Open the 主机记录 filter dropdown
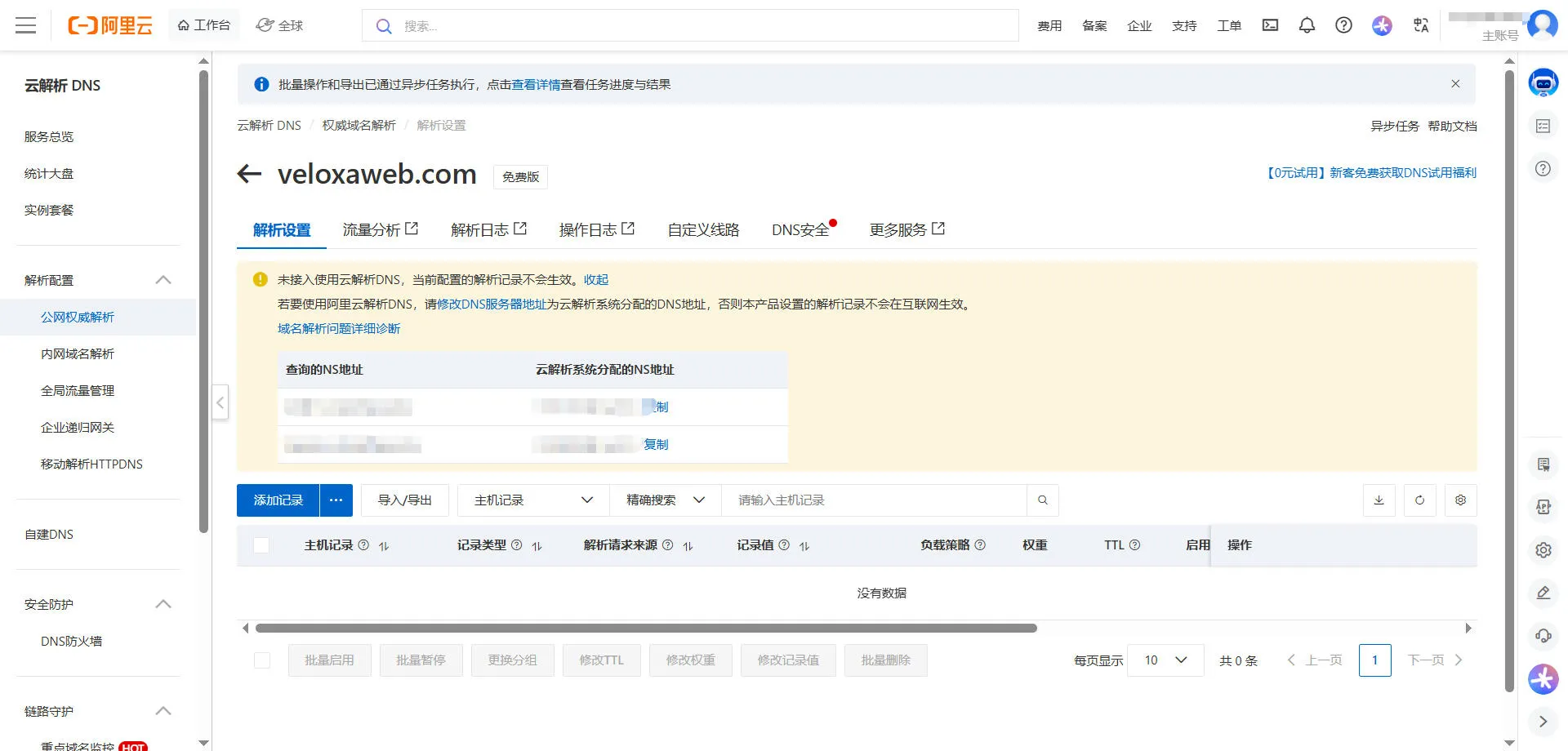 coord(532,500)
